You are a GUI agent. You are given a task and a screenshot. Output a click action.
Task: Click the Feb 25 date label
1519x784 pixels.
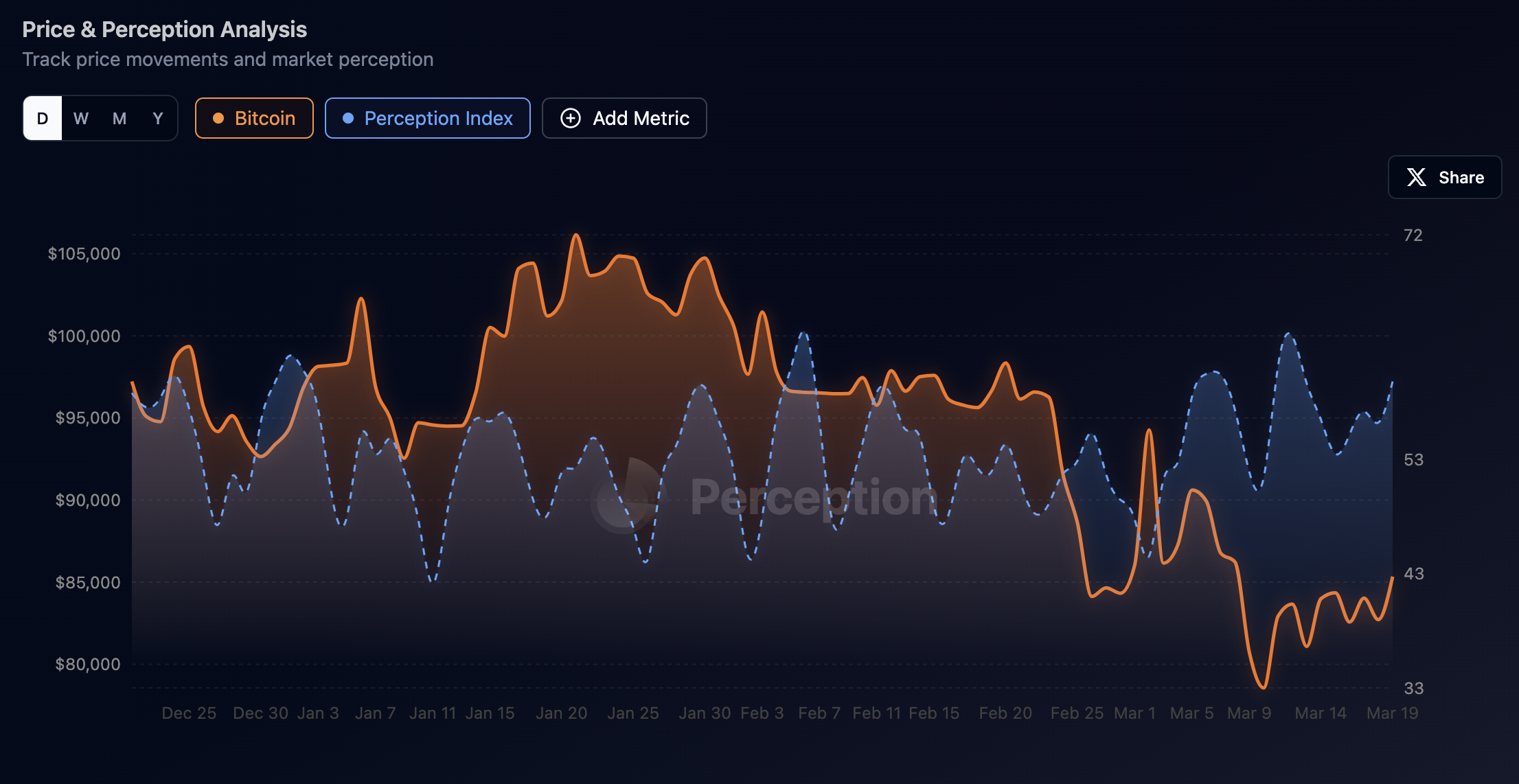(x=1077, y=713)
